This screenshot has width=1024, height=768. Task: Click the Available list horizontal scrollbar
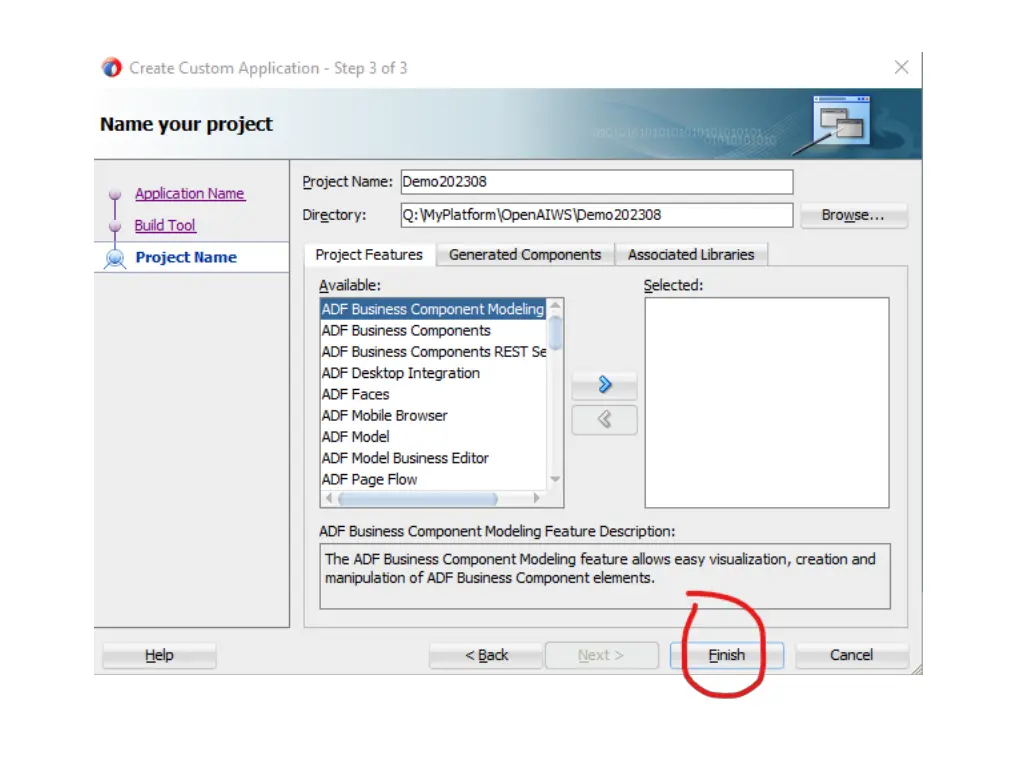pyautogui.click(x=420, y=499)
